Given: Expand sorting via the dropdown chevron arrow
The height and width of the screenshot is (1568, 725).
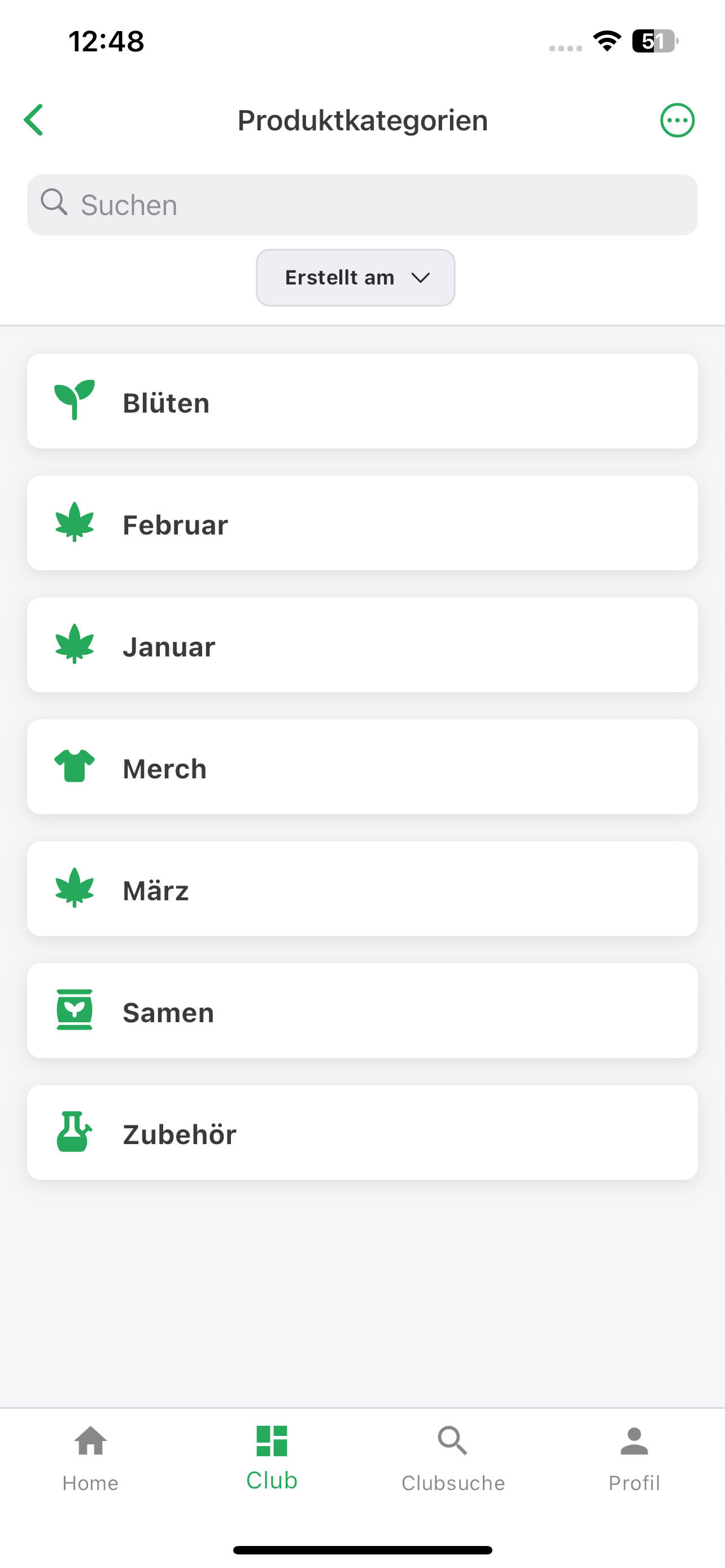Looking at the screenshot, I should pyautogui.click(x=421, y=278).
